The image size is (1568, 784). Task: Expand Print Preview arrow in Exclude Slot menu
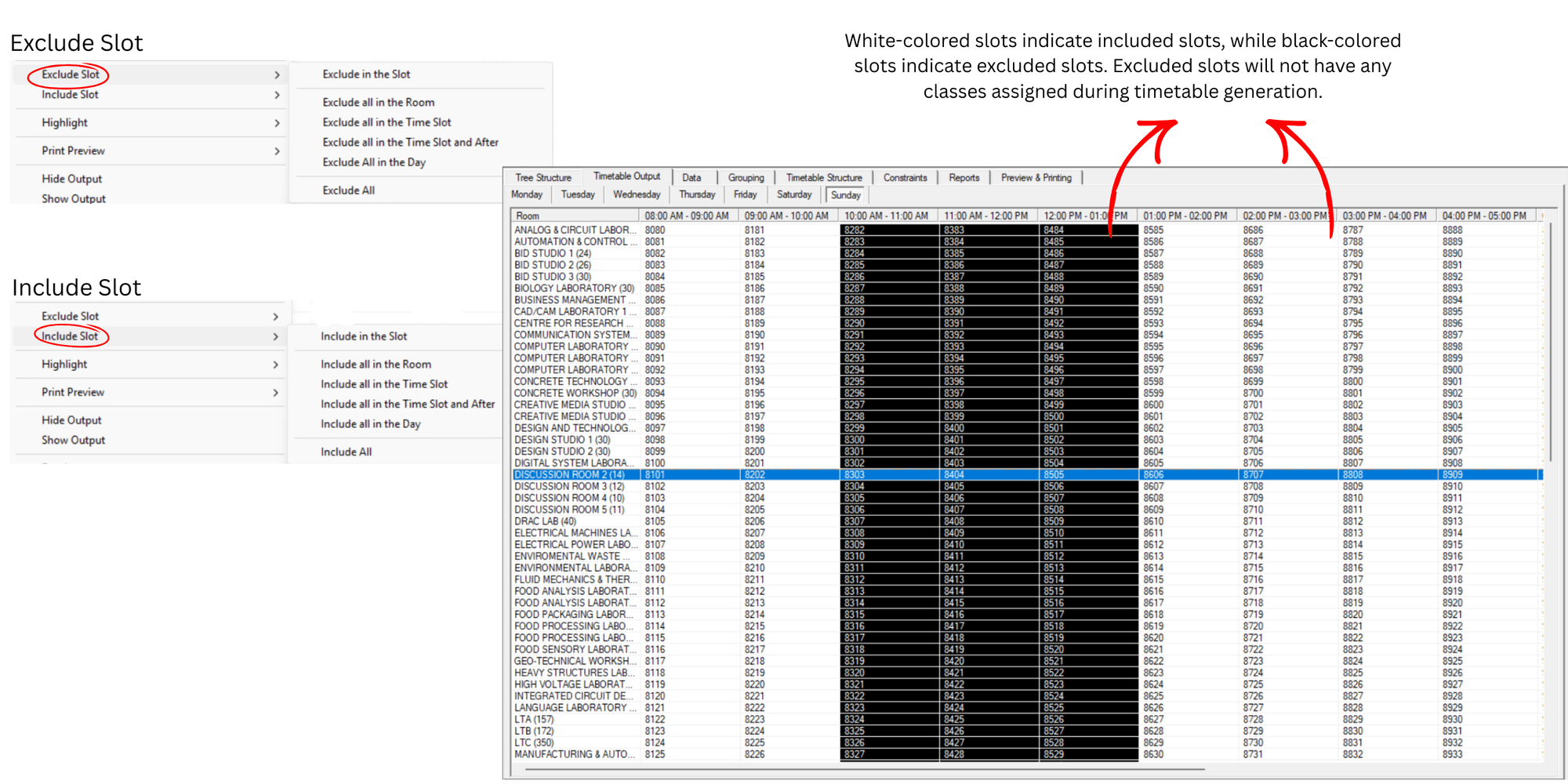tap(277, 151)
